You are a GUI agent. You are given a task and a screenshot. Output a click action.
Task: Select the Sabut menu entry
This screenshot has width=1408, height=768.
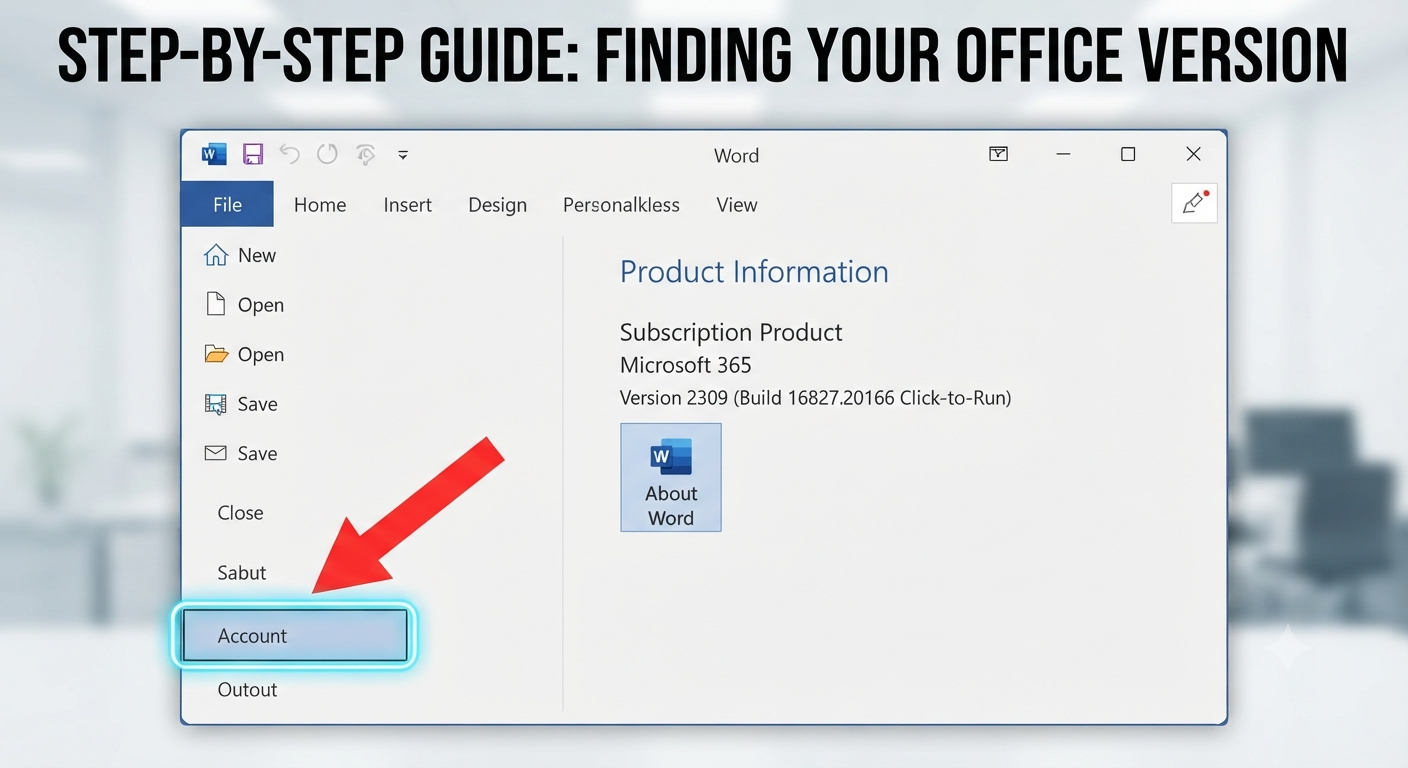[x=242, y=573]
